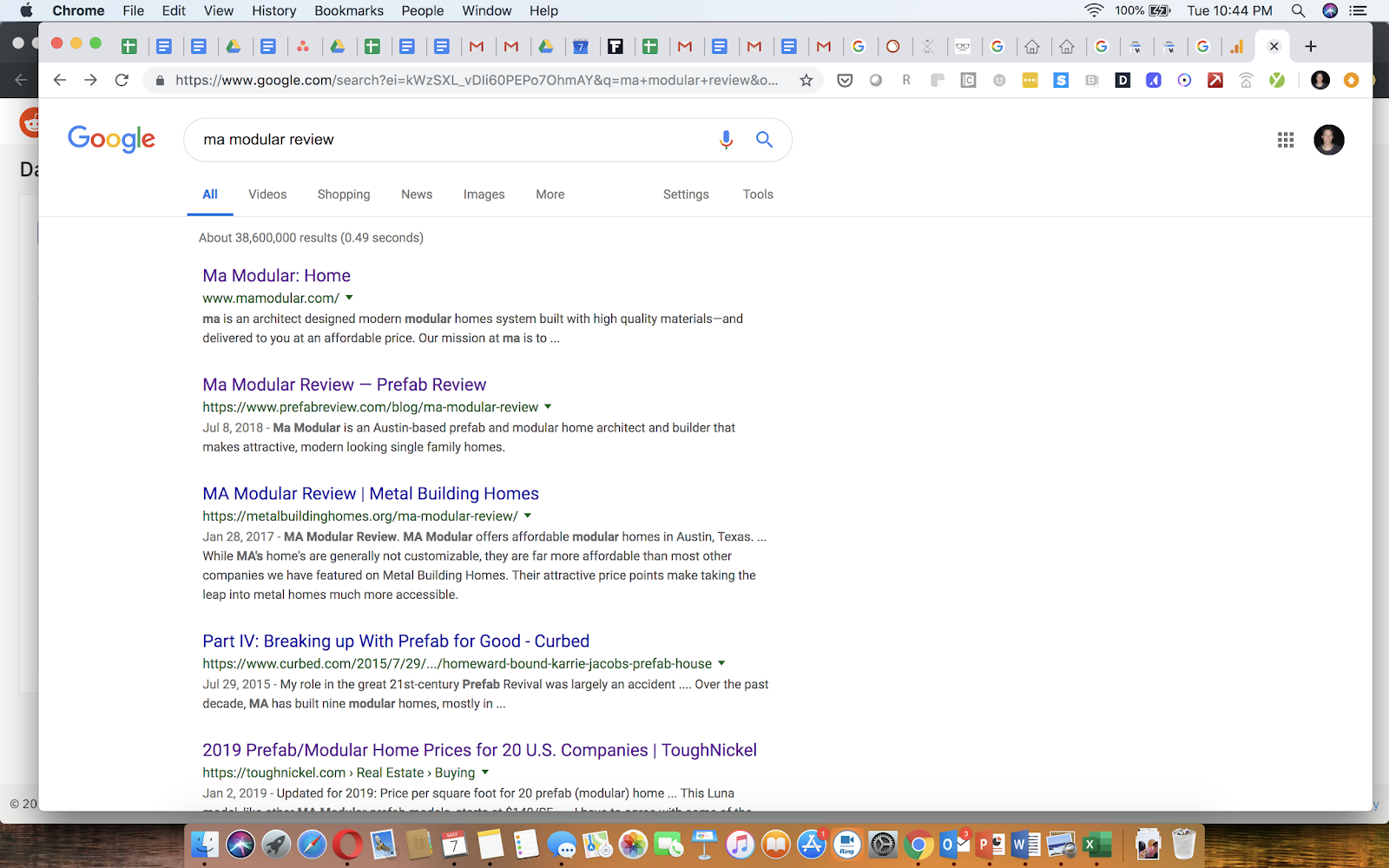Screen dimensions: 1389x868
Task: Click the voice search microphone icon
Action: click(x=727, y=140)
